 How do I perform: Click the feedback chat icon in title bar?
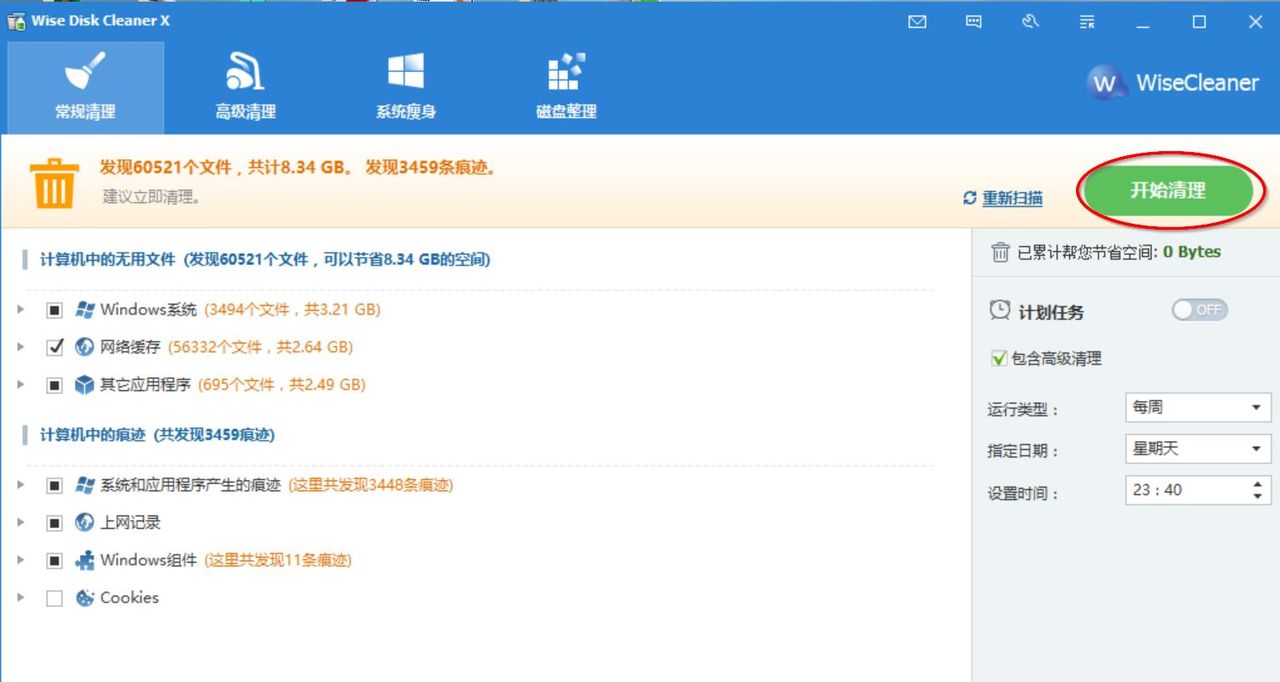[973, 21]
